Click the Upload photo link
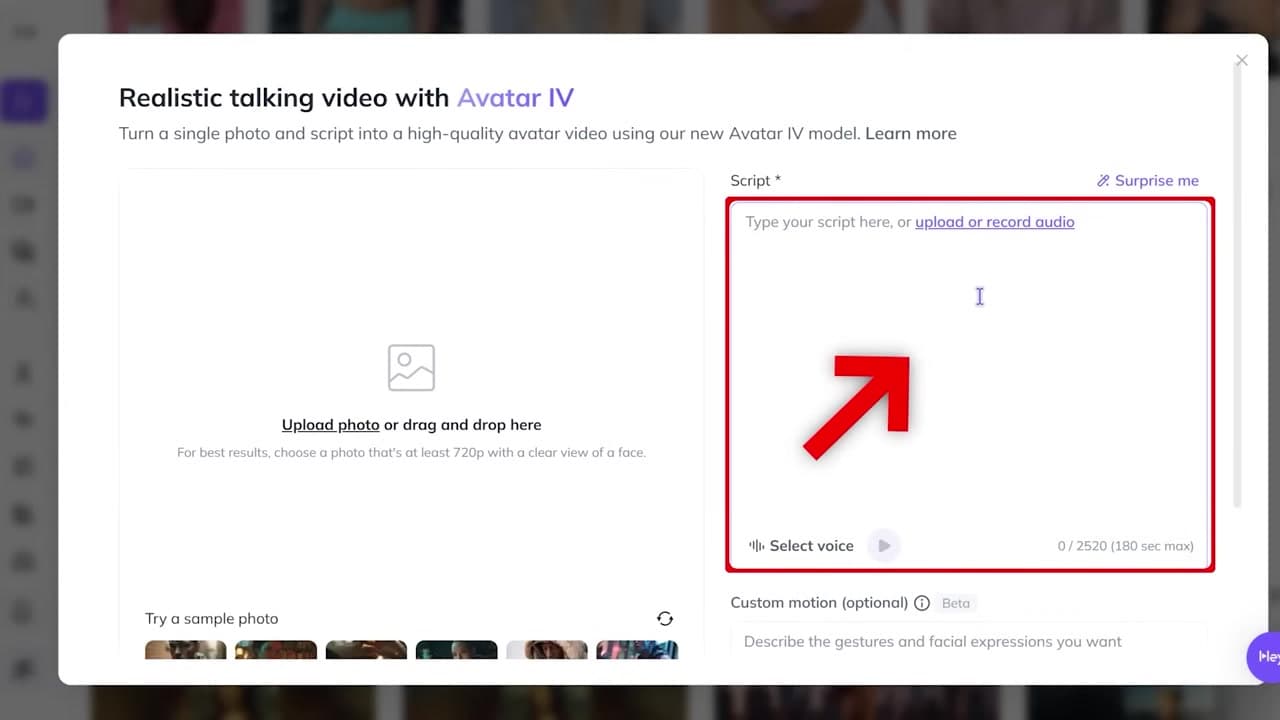Screen dimensions: 1280x720 point(330,425)
